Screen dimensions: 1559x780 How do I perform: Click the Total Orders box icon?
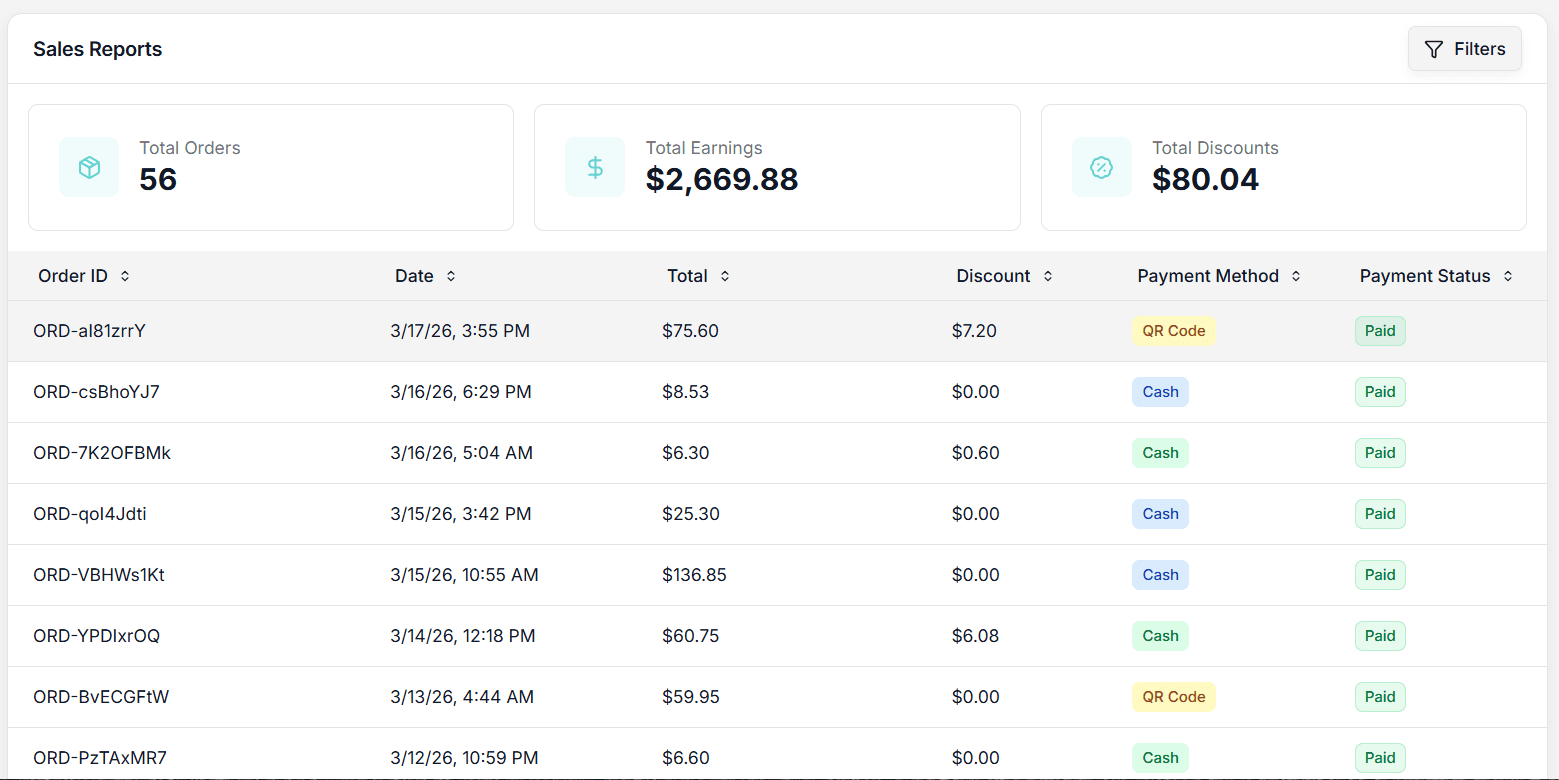[89, 167]
